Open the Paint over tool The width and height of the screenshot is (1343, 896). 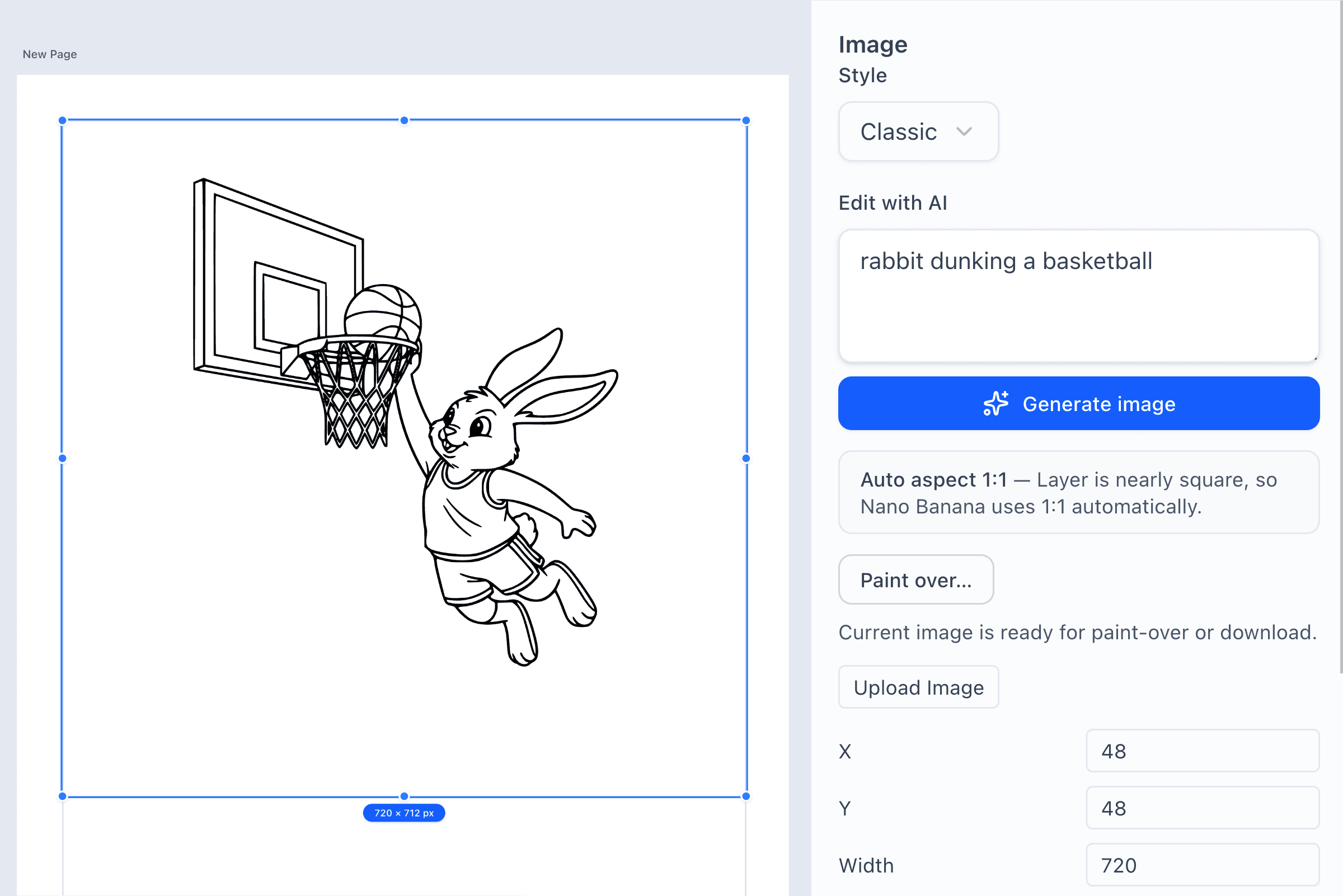point(915,579)
